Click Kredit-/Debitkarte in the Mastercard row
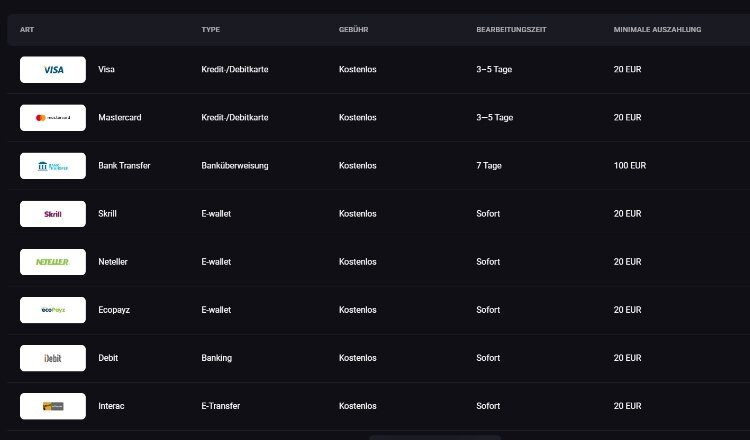750x440 pixels. [235, 118]
